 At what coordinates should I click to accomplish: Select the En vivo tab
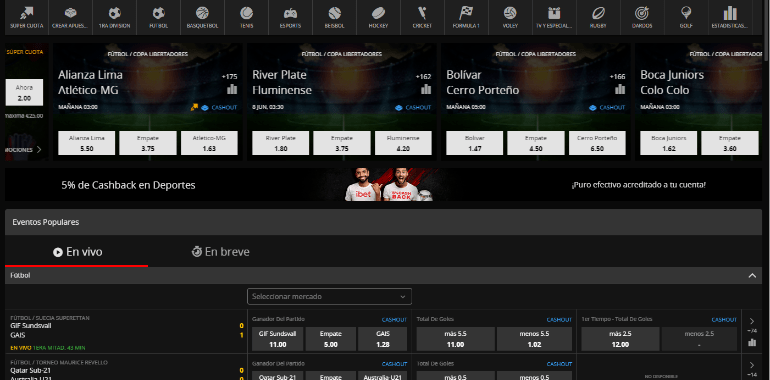[78, 252]
